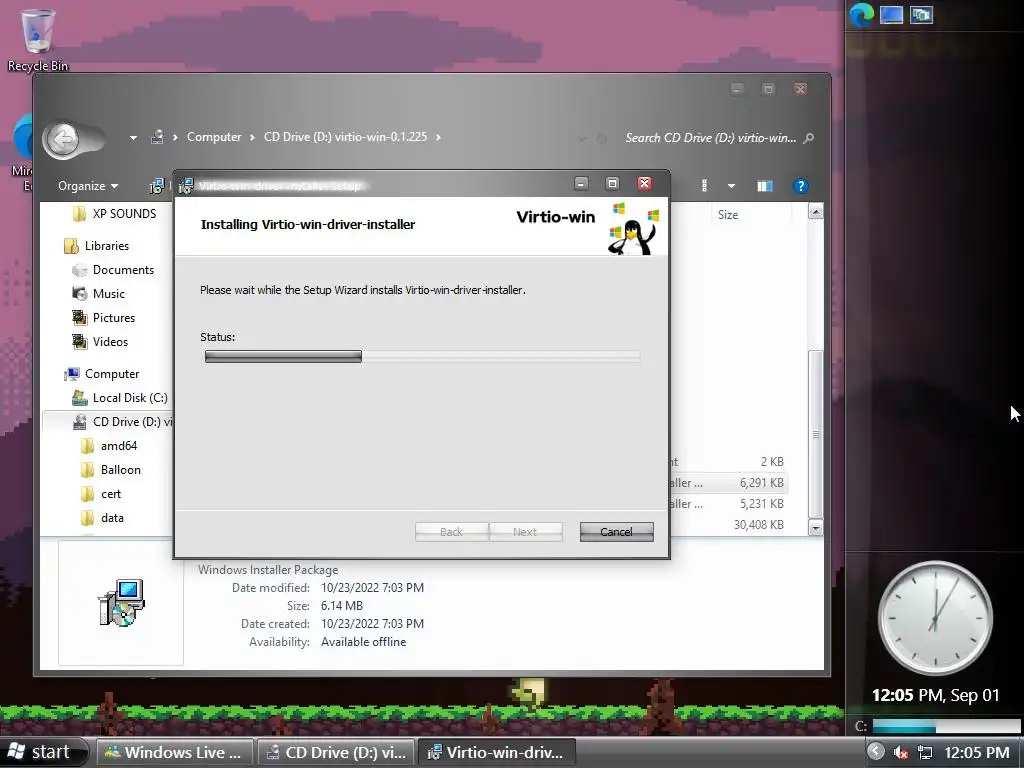Open the Explorer help question-mark icon
Viewport: 1024px width, 768px height.
point(800,186)
